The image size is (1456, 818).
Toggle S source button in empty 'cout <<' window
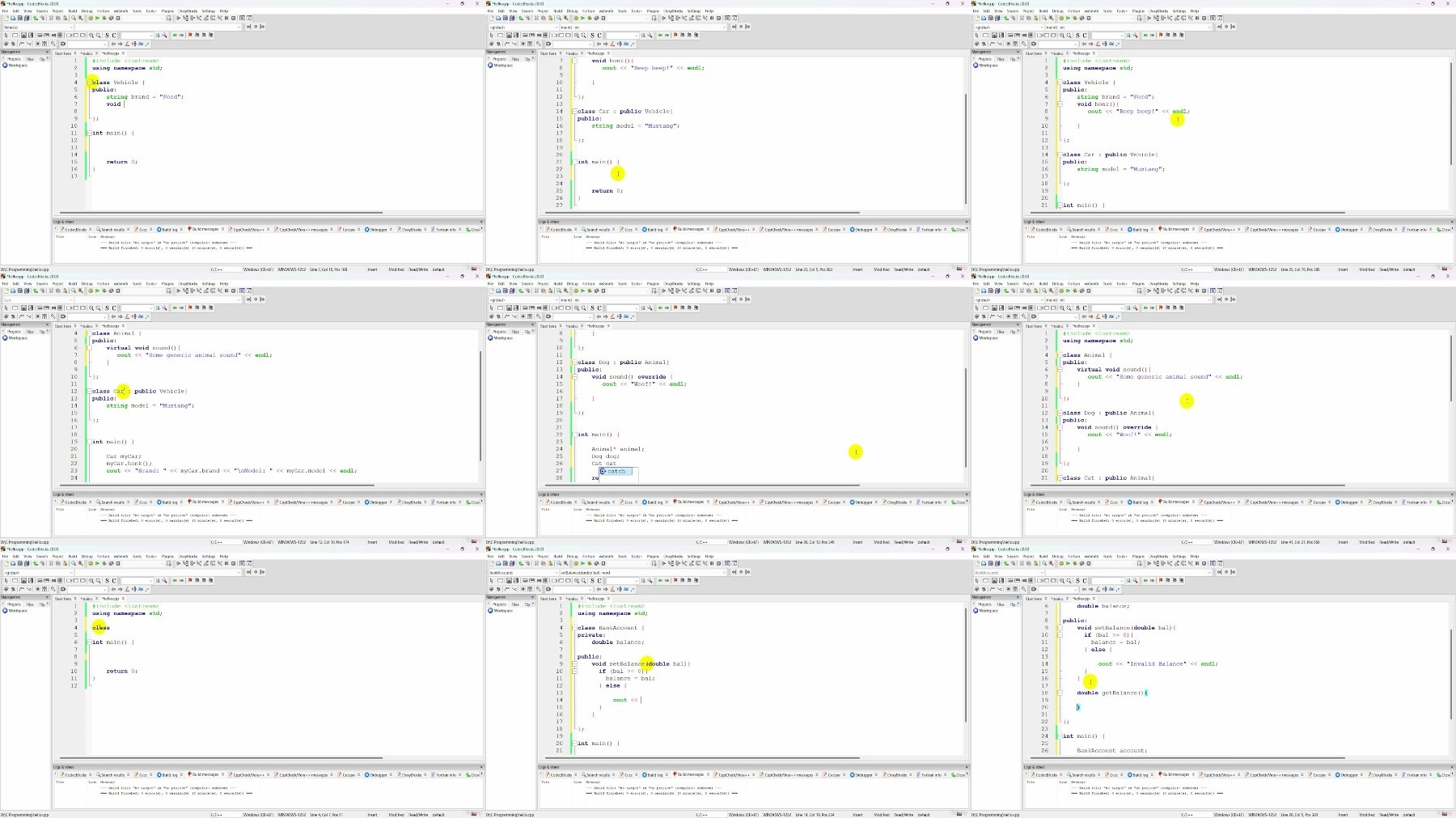592,580
